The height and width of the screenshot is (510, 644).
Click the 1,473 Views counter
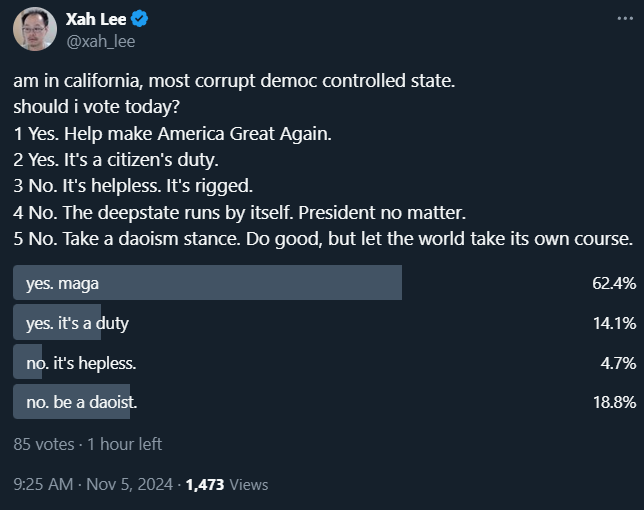[x=226, y=484]
